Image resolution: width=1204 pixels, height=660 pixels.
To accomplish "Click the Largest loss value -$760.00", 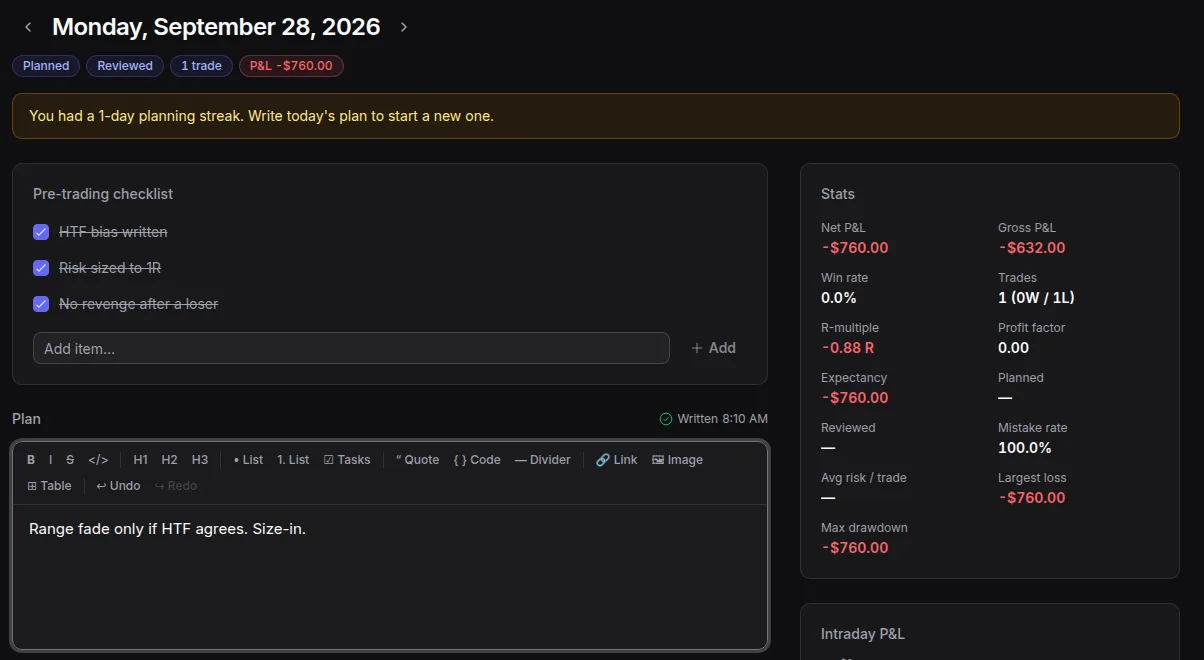I will point(1032,498).
